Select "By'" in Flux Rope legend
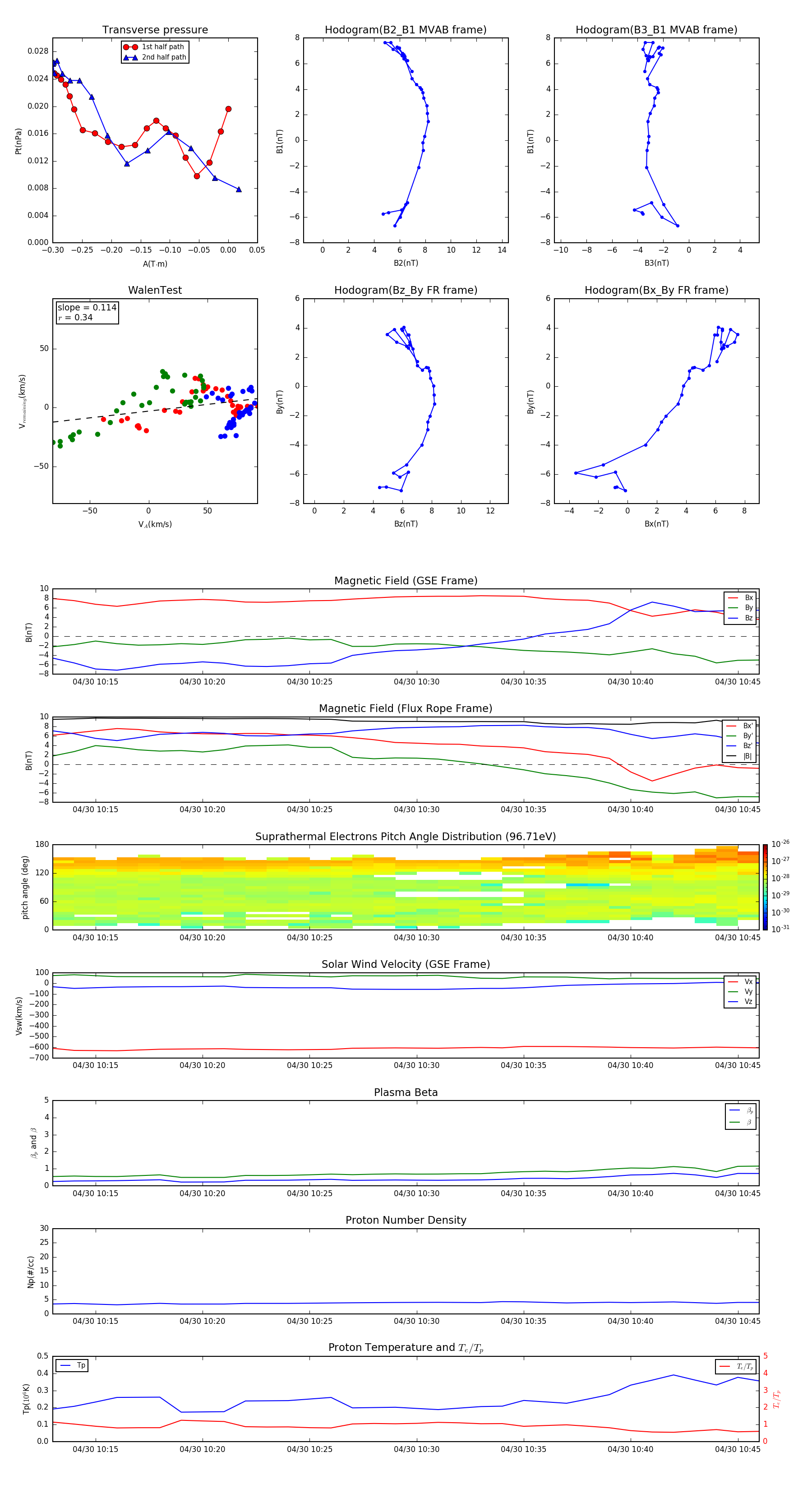The height and width of the screenshot is (1489, 812). click(740, 736)
